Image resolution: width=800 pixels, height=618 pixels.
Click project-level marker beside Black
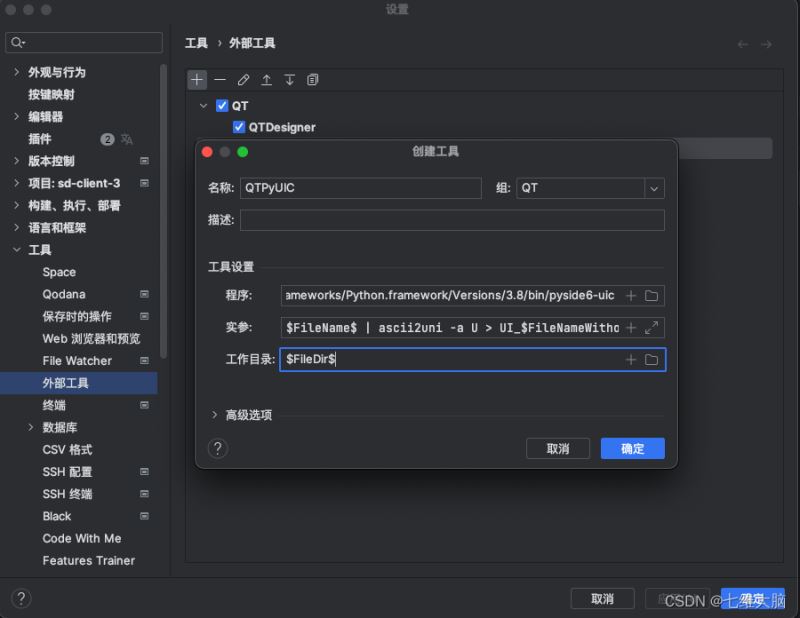pos(144,516)
